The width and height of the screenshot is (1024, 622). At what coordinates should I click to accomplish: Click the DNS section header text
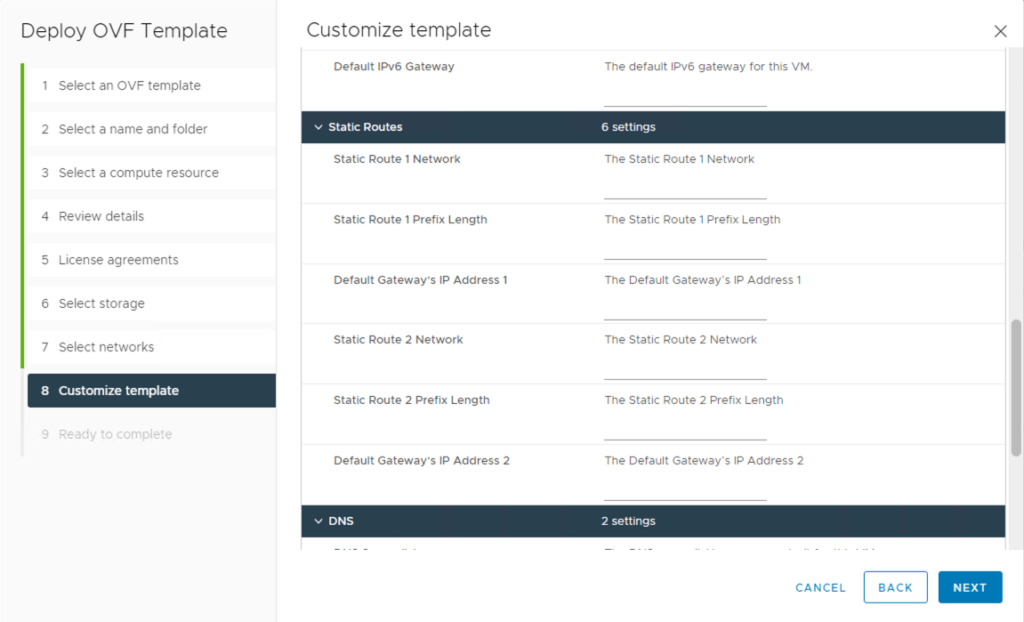(x=341, y=521)
